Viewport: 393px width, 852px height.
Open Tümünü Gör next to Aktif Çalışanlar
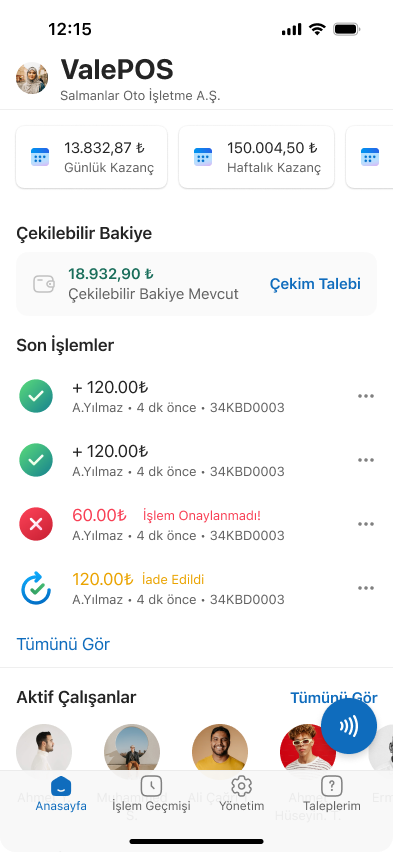pos(333,698)
